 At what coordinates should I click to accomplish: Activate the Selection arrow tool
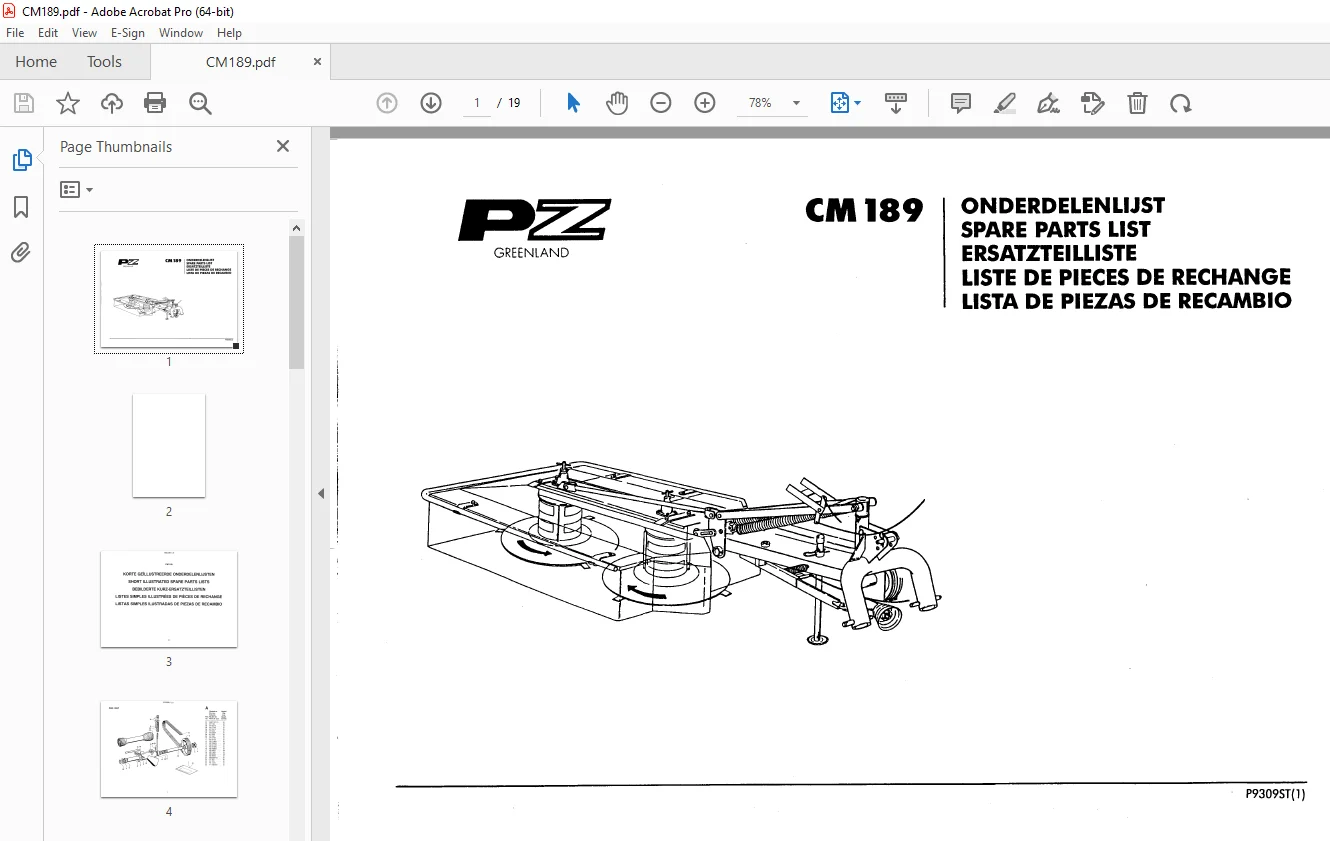point(573,103)
